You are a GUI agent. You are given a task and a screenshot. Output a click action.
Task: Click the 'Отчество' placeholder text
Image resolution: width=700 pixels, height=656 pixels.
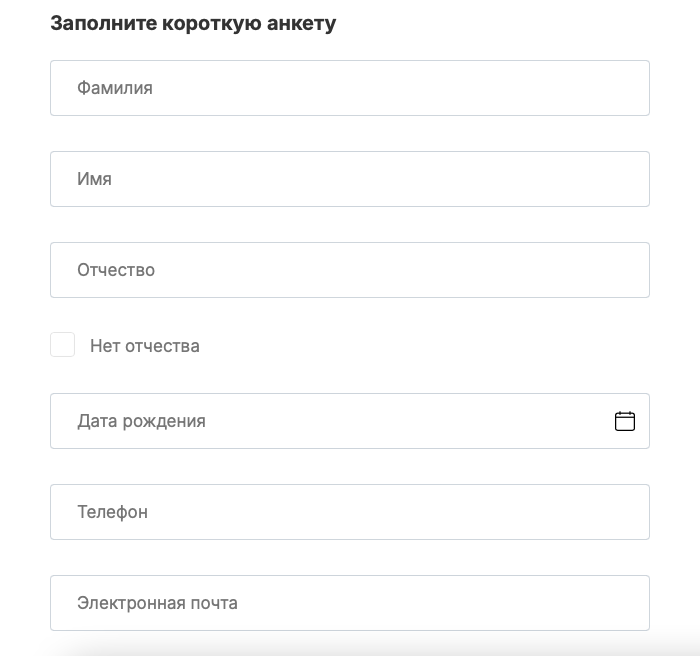(x=116, y=270)
